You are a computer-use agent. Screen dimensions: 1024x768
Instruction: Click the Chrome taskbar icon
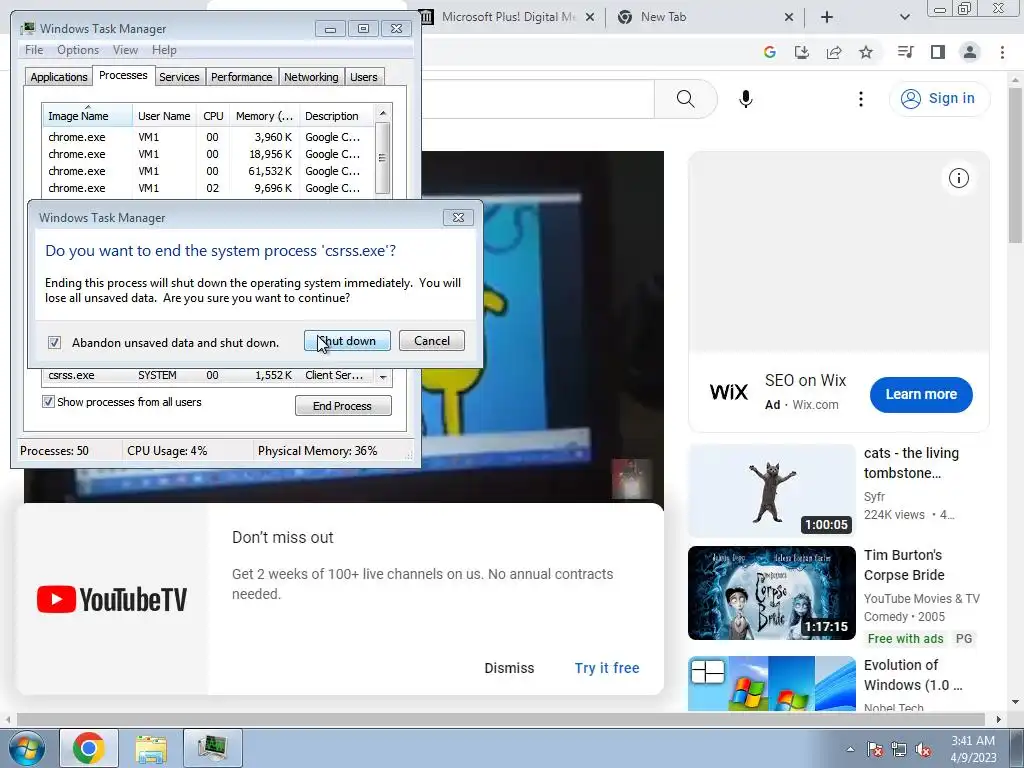click(89, 748)
